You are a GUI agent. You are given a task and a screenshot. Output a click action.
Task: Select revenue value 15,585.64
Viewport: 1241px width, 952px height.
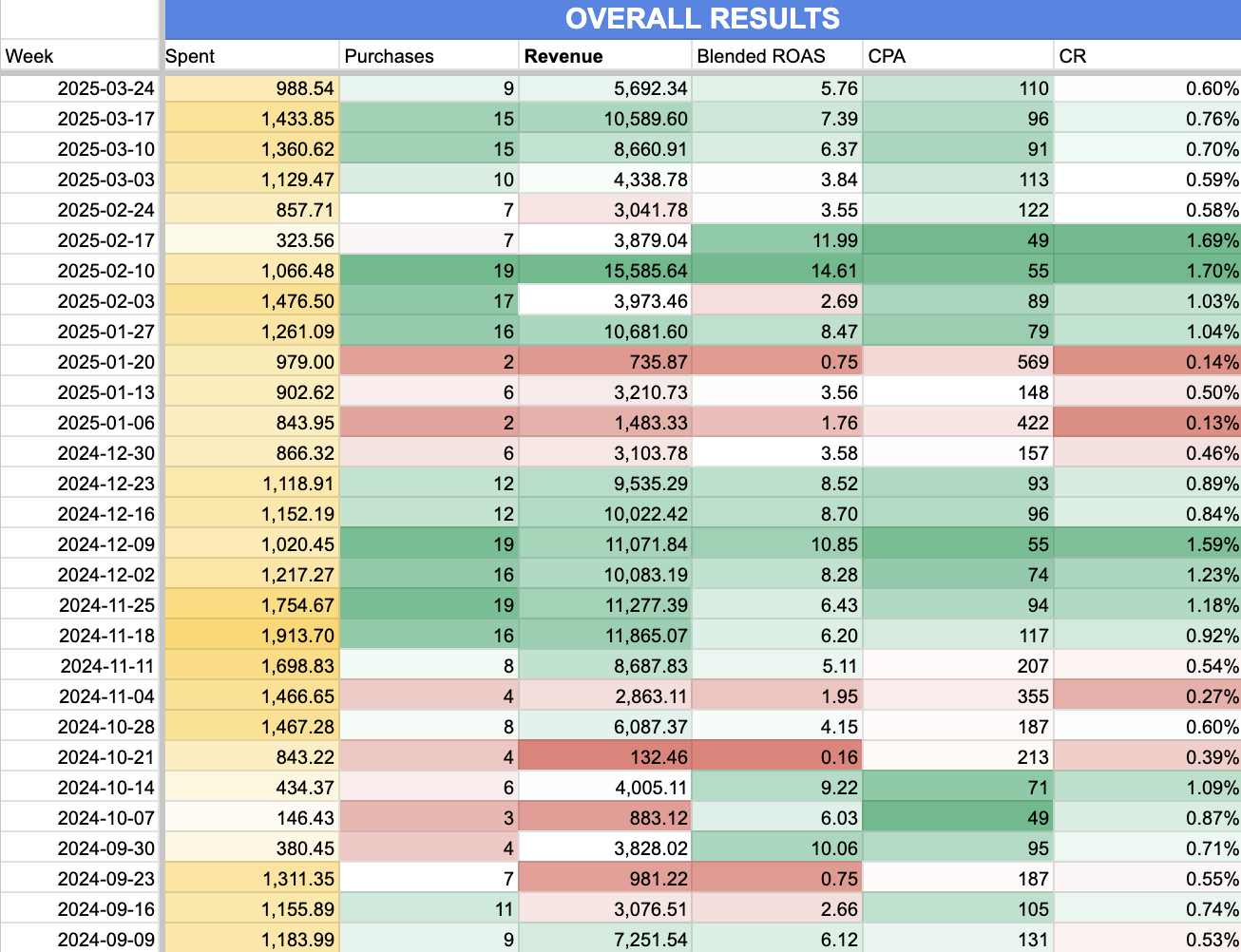tap(605, 271)
